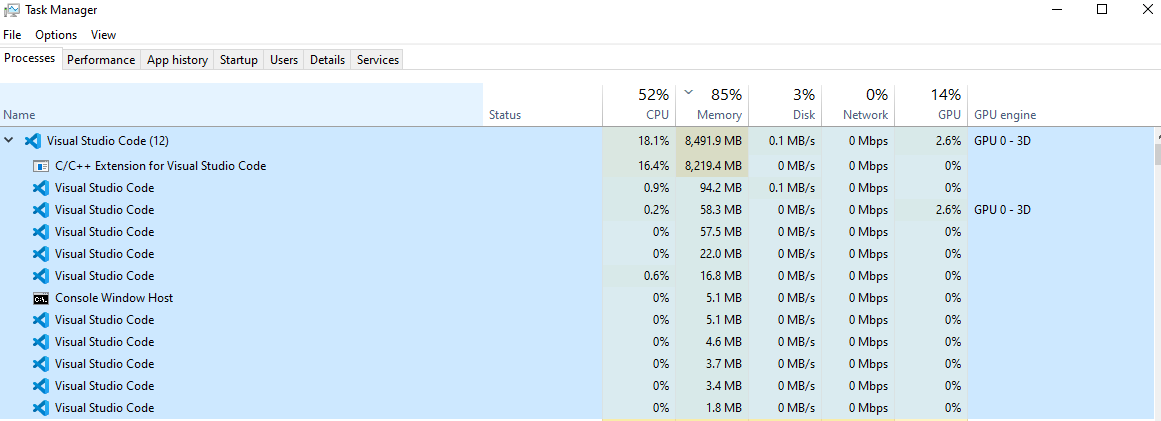The image size is (1161, 421).
Task: Click the Memory column sort arrow
Action: coord(689,92)
